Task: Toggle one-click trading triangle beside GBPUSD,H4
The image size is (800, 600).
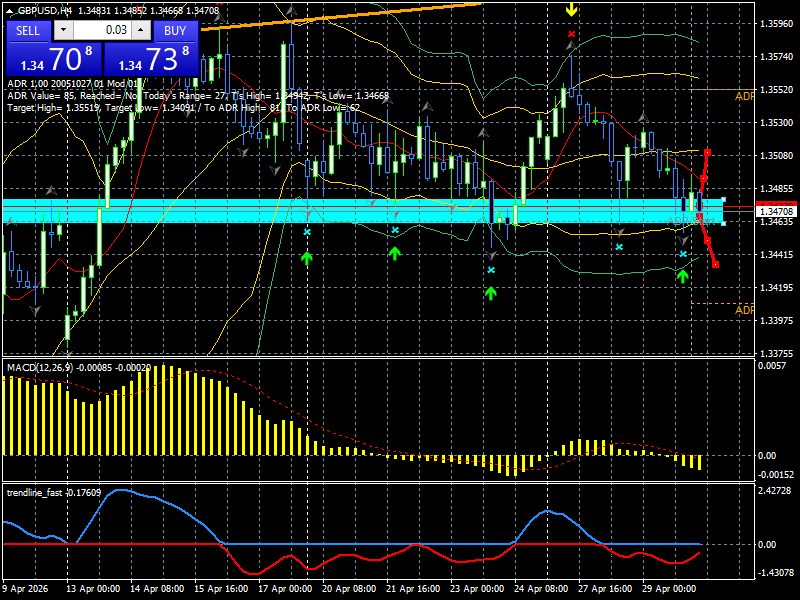Action: click(x=11, y=10)
